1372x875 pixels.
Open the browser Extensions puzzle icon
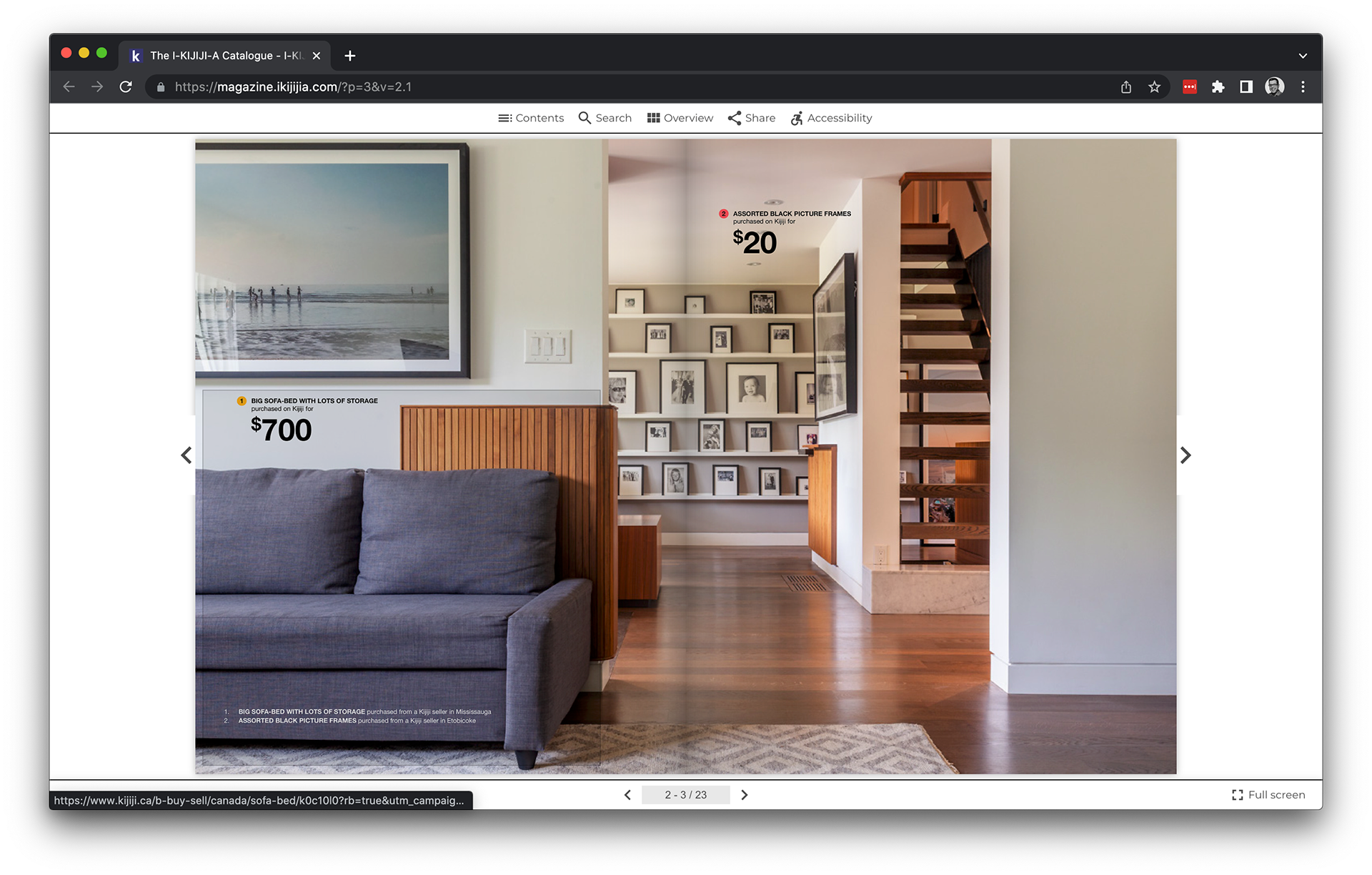pos(1218,87)
